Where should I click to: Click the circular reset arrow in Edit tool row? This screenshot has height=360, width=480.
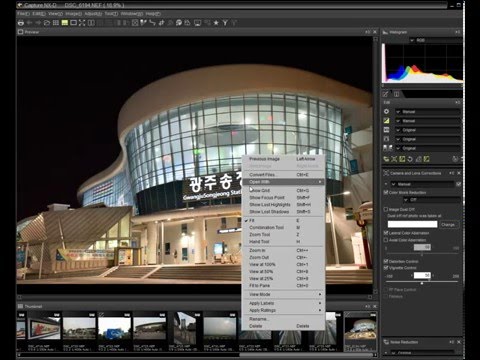tap(410, 159)
